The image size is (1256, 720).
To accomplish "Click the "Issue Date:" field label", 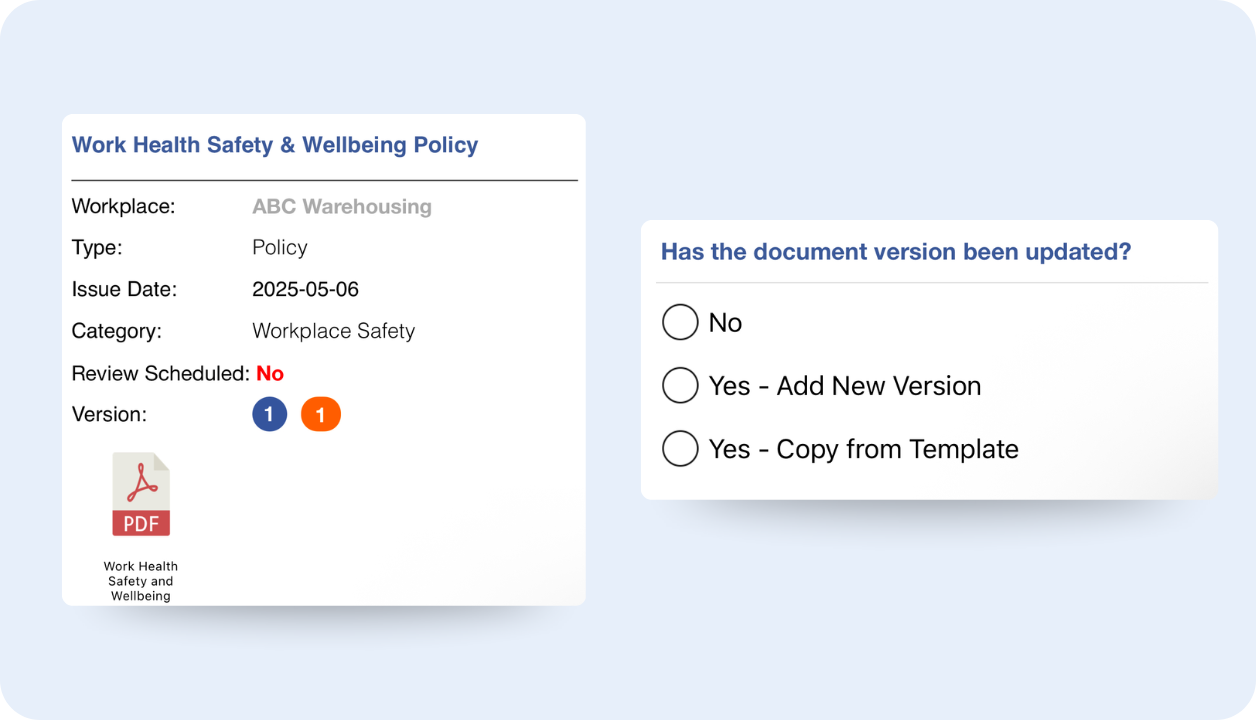I will coord(124,290).
